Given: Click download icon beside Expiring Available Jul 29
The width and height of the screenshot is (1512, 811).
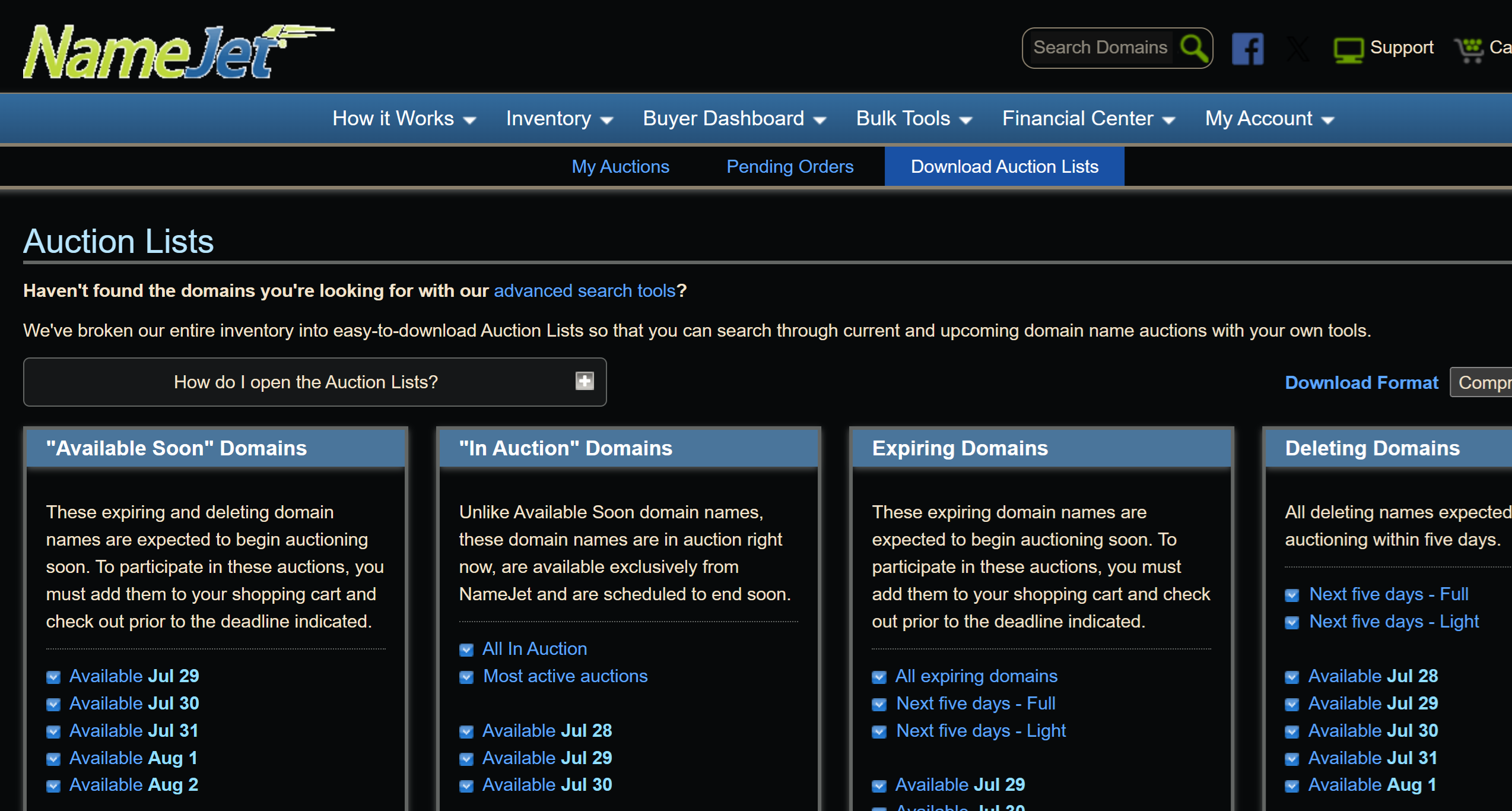Looking at the screenshot, I should click(x=879, y=786).
